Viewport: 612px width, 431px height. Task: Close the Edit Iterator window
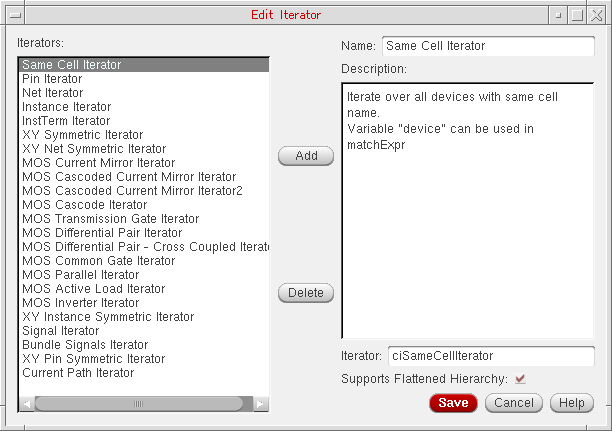pos(596,15)
